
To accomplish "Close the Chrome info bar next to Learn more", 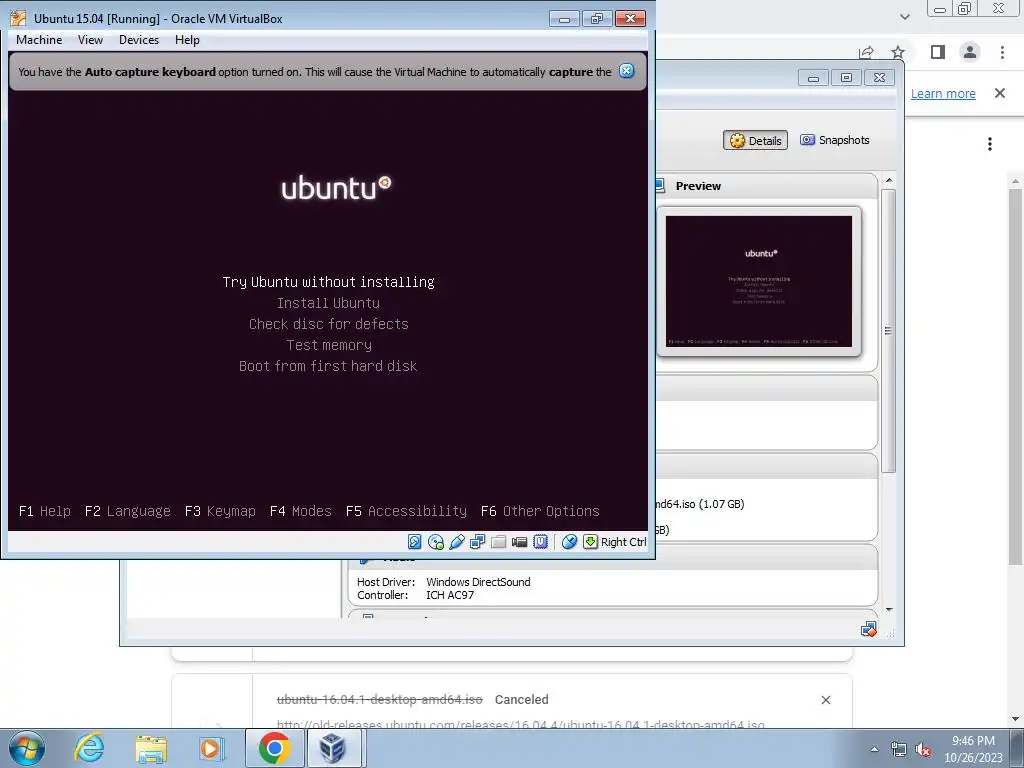I will [x=1000, y=93].
